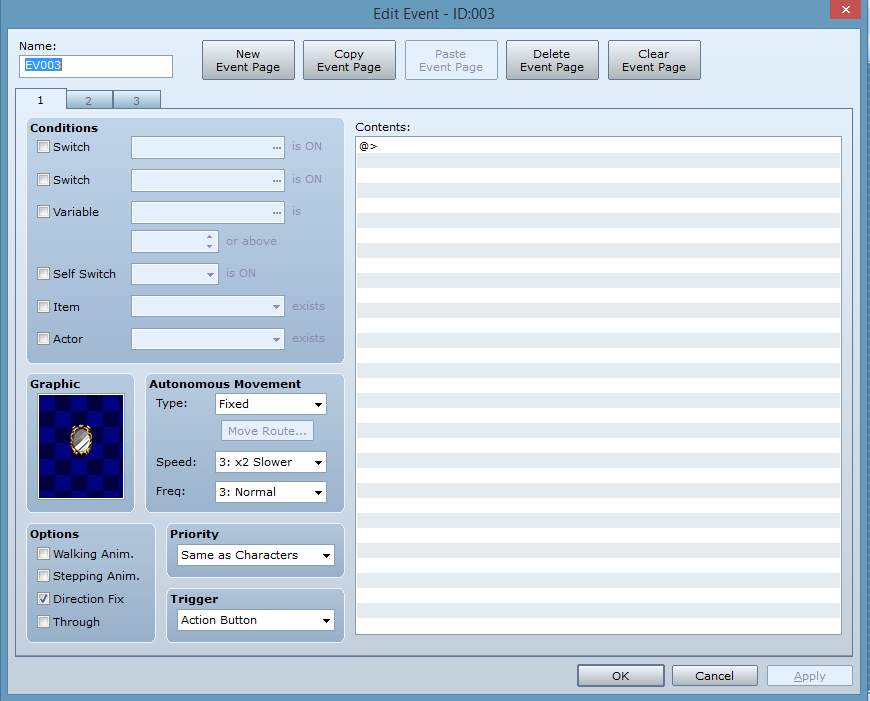This screenshot has width=870, height=701.
Task: Enable the Self Switch condition
Action: [43, 274]
